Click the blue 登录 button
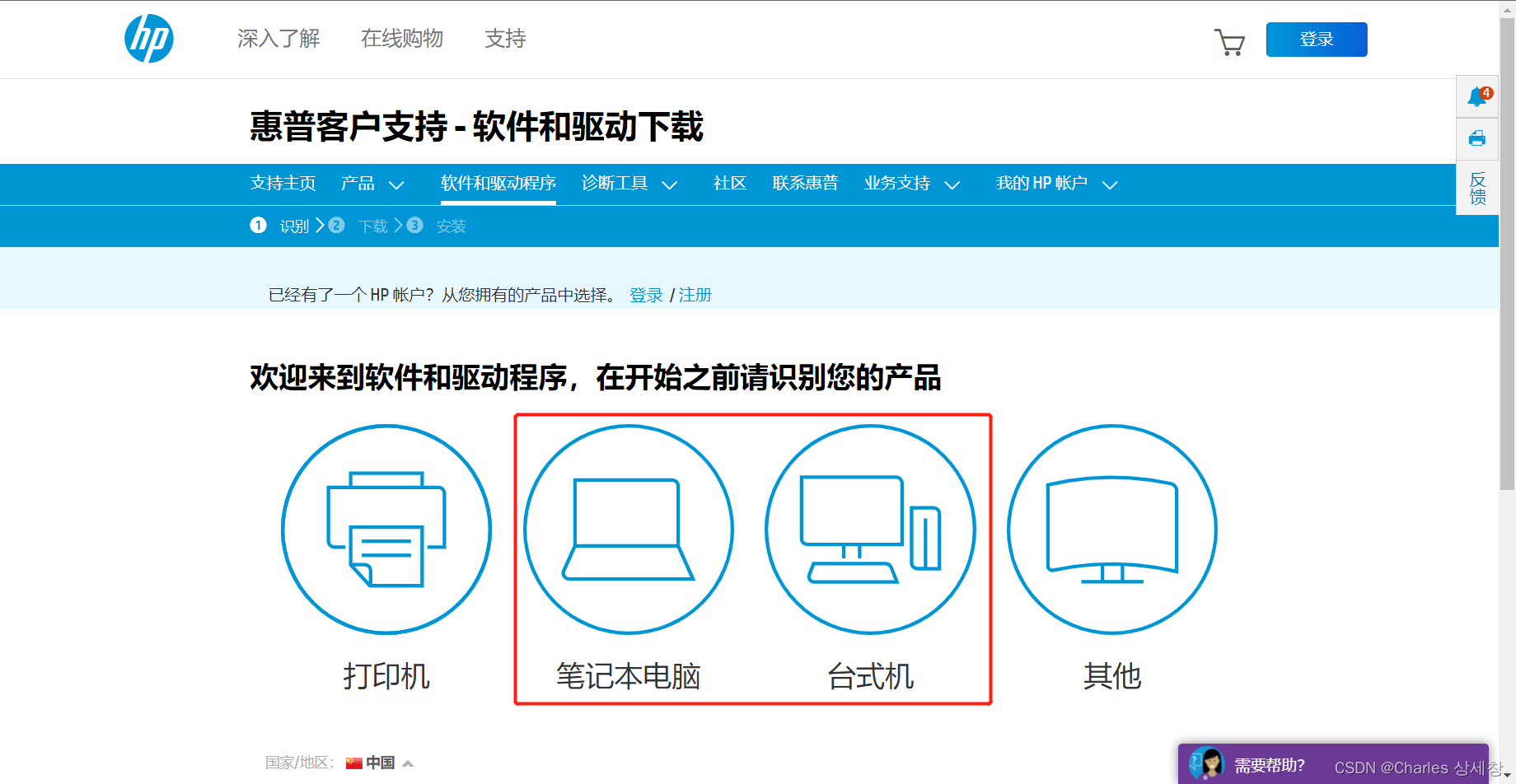The image size is (1516, 784). point(1317,40)
